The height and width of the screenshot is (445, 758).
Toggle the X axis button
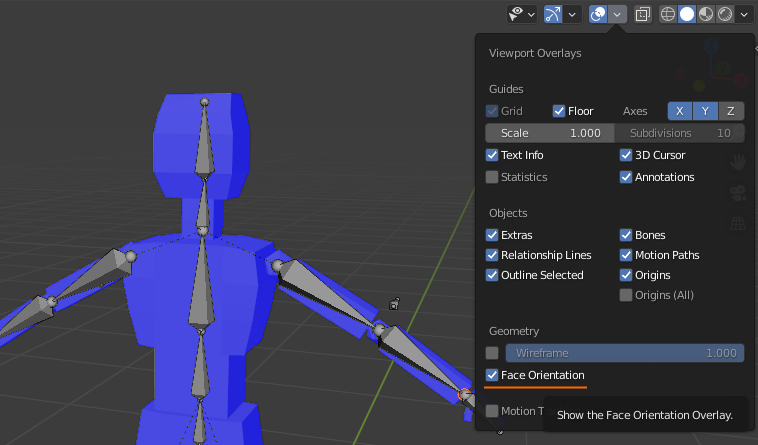click(680, 111)
